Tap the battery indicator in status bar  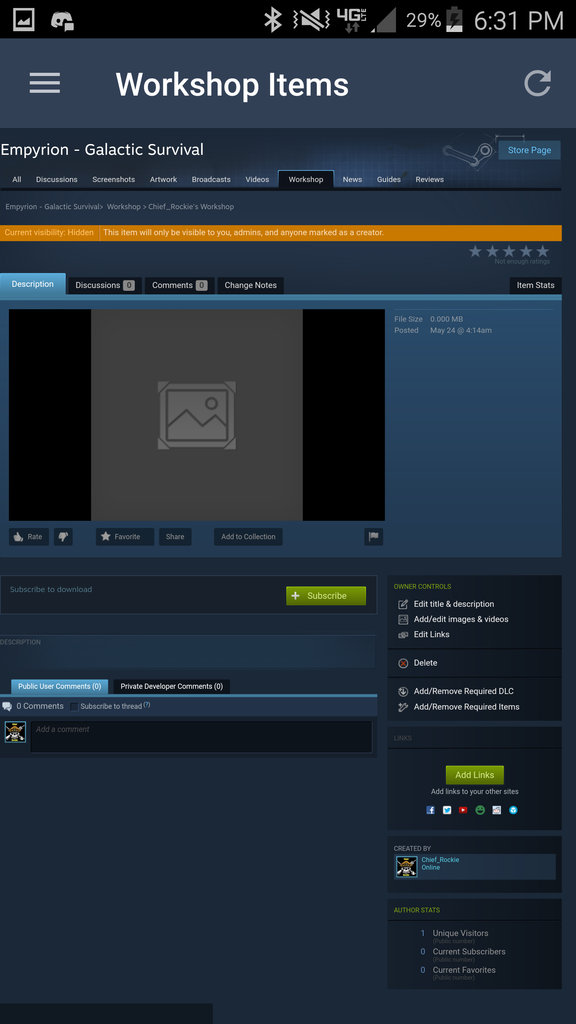click(x=455, y=20)
